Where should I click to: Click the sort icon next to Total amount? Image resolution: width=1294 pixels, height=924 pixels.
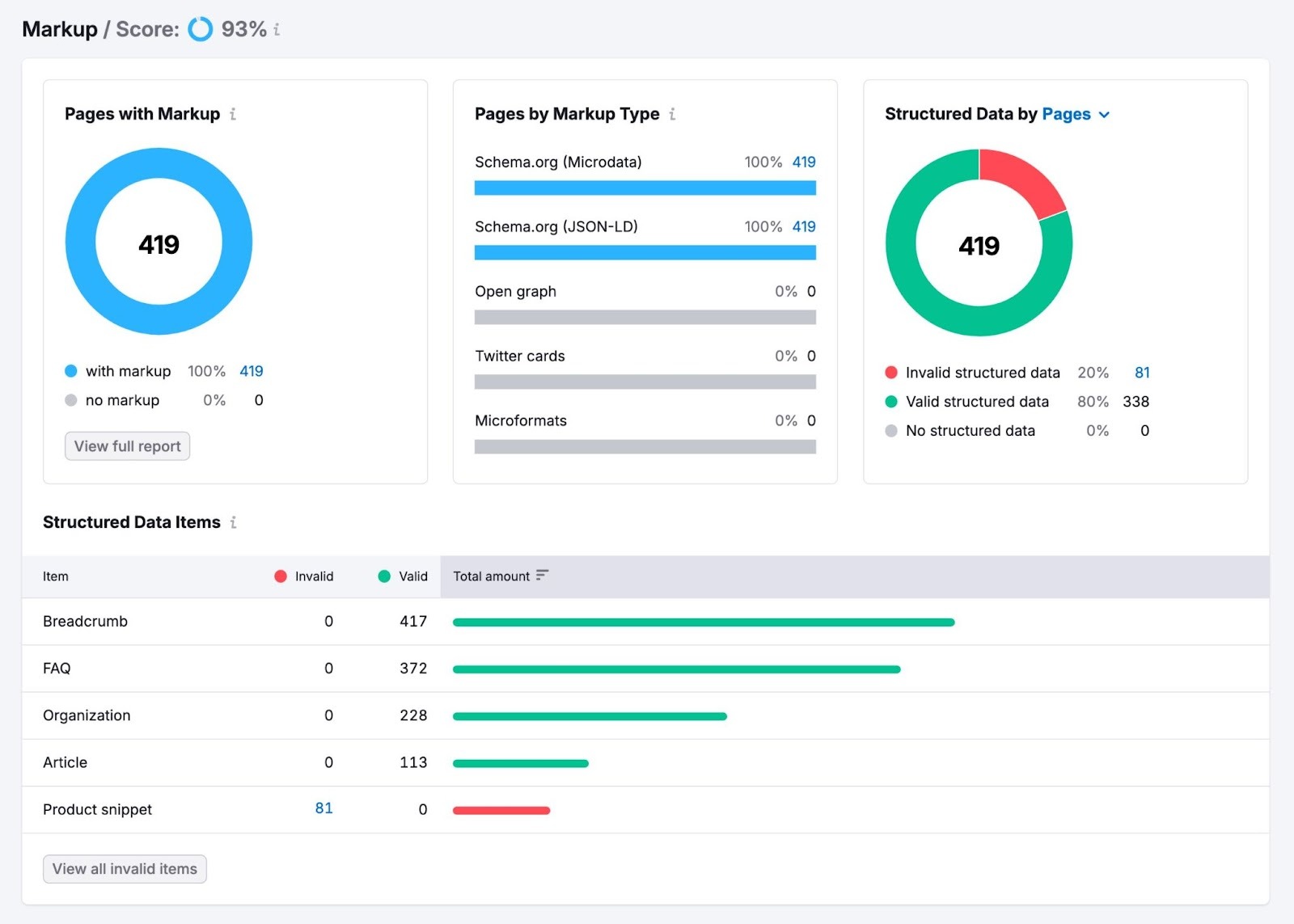coord(543,576)
